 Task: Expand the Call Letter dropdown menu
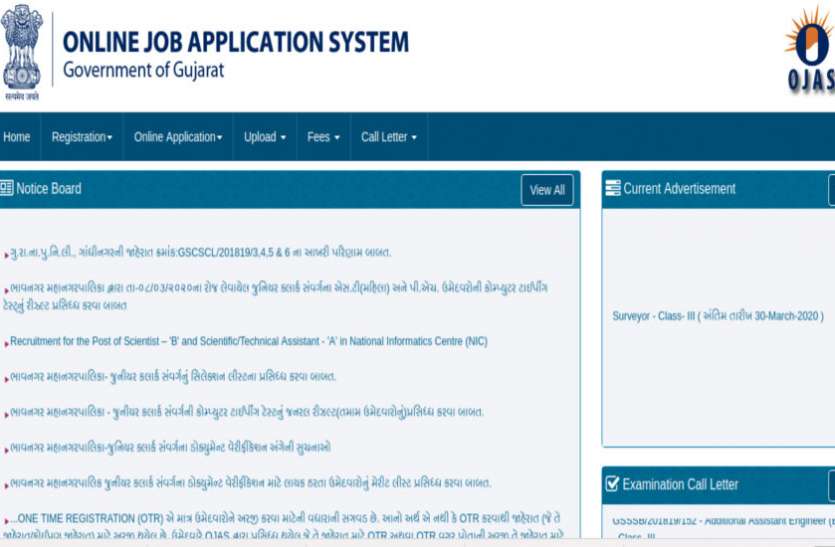pyautogui.click(x=389, y=137)
